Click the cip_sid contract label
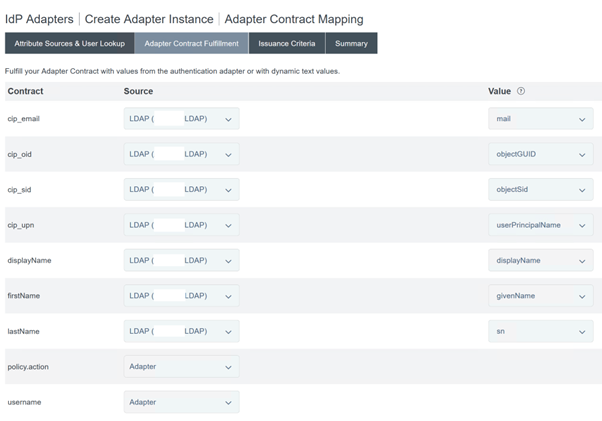The image size is (602, 421). (19, 190)
